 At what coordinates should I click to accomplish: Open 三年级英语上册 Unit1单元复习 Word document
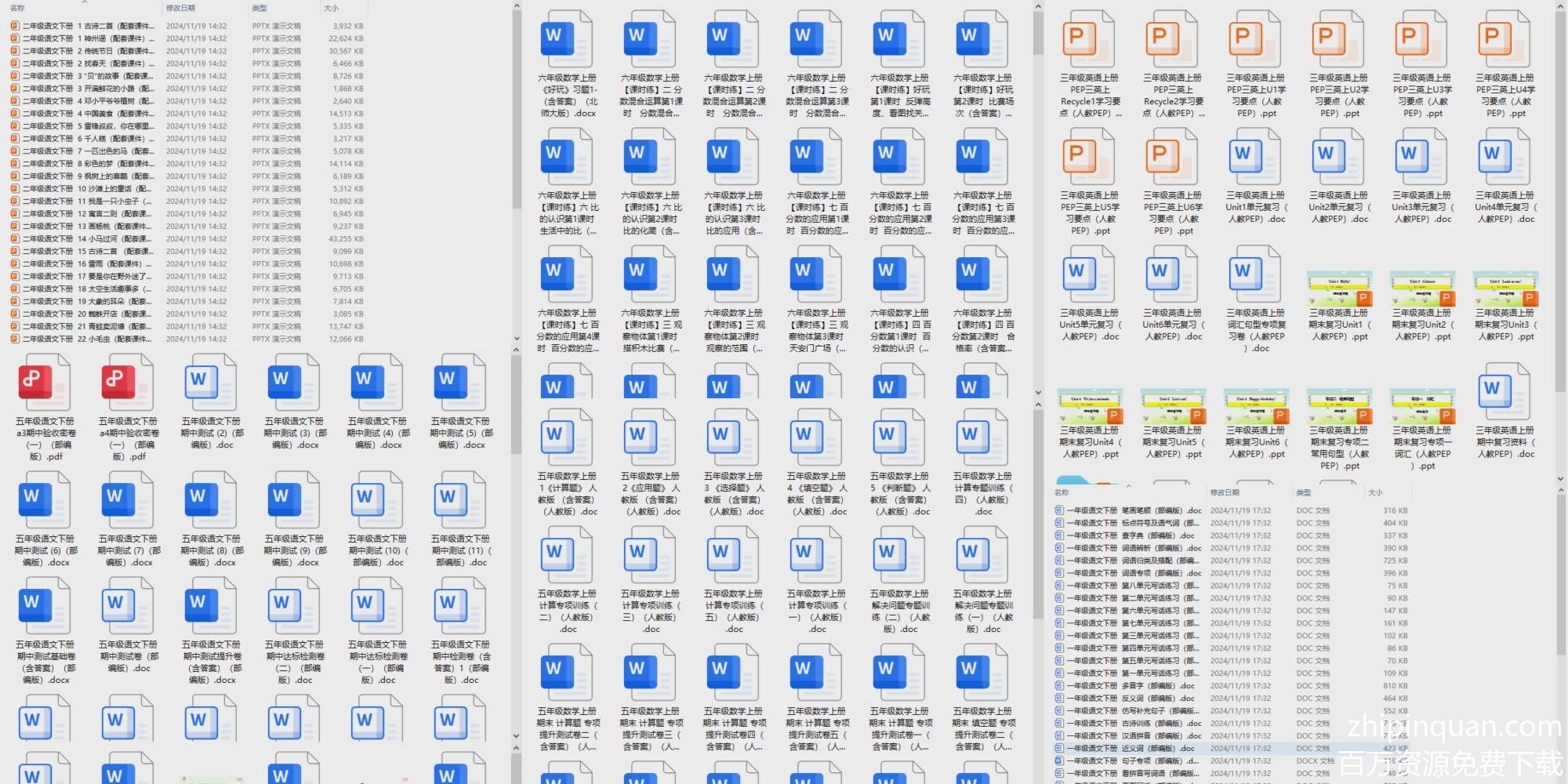tap(1255, 156)
